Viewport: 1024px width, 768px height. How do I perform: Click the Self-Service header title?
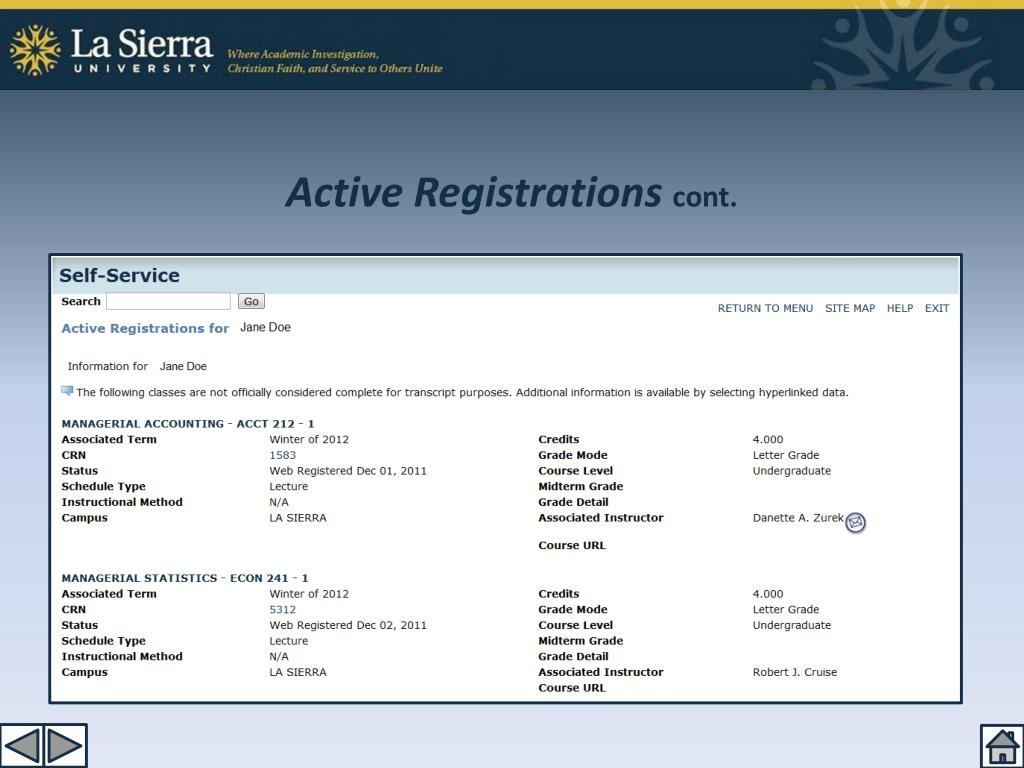tap(120, 275)
